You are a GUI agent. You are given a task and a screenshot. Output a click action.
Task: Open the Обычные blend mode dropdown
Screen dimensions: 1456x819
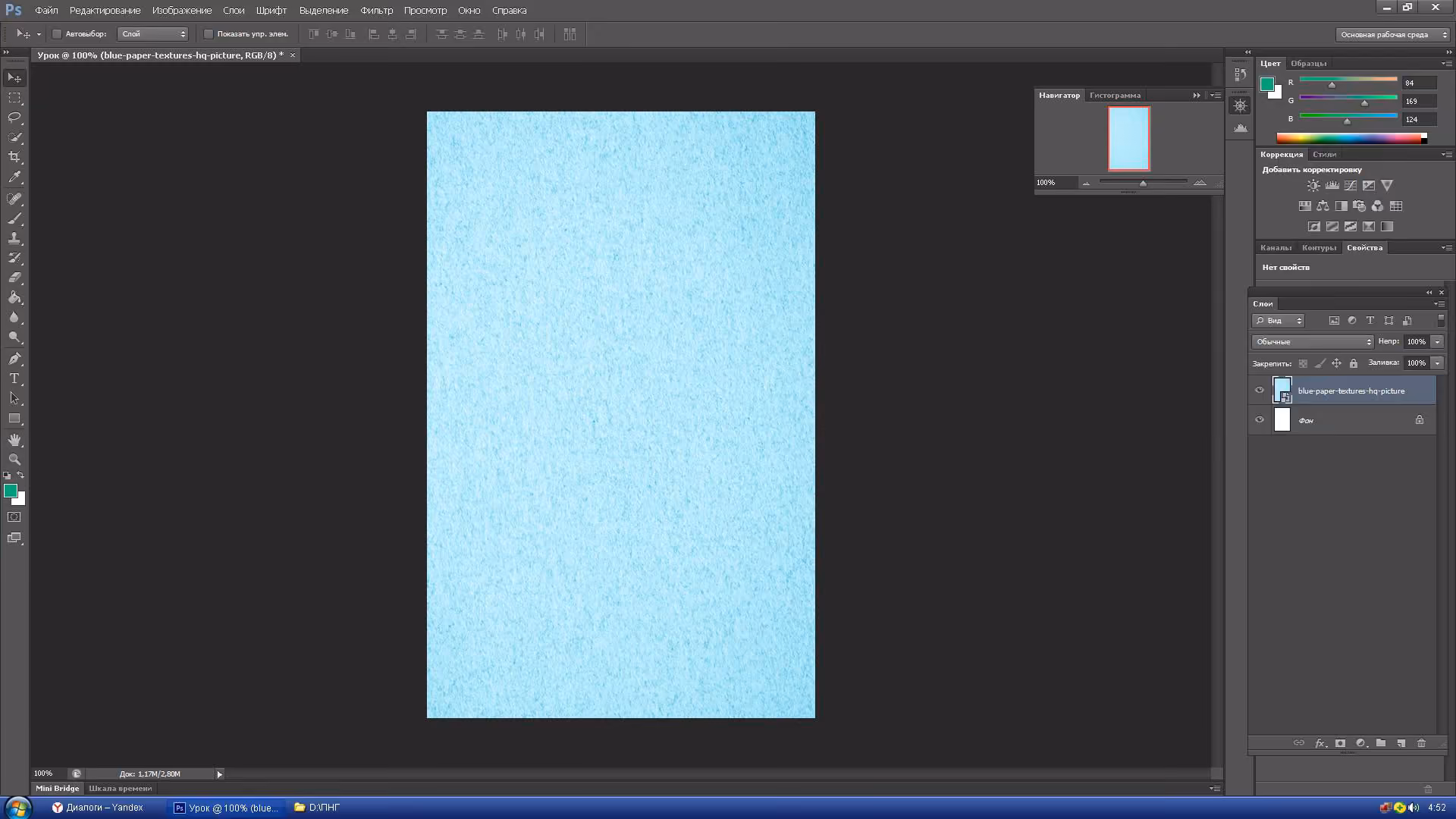click(x=1313, y=342)
